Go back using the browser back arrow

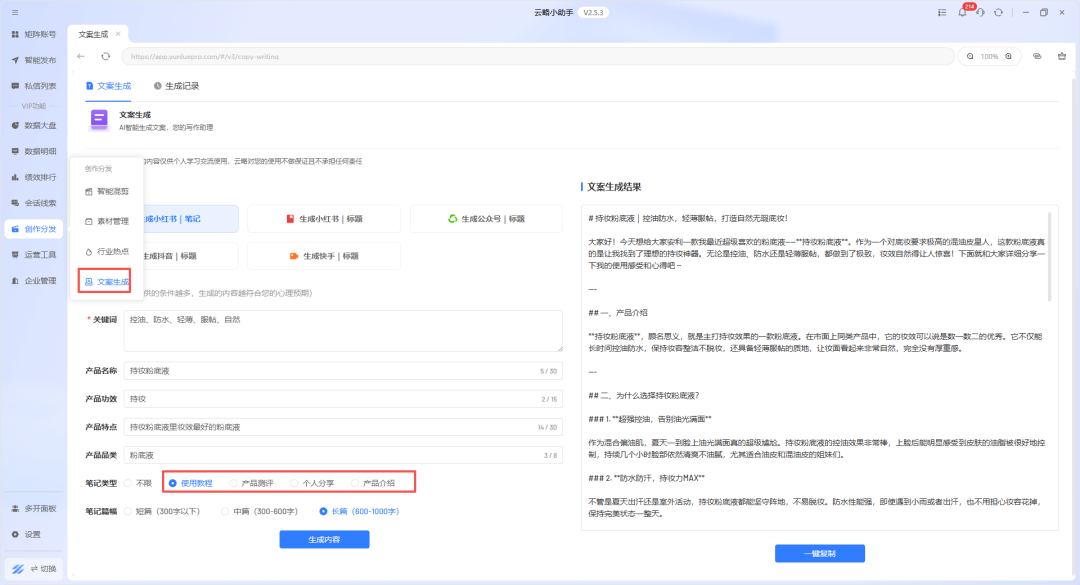tap(81, 56)
